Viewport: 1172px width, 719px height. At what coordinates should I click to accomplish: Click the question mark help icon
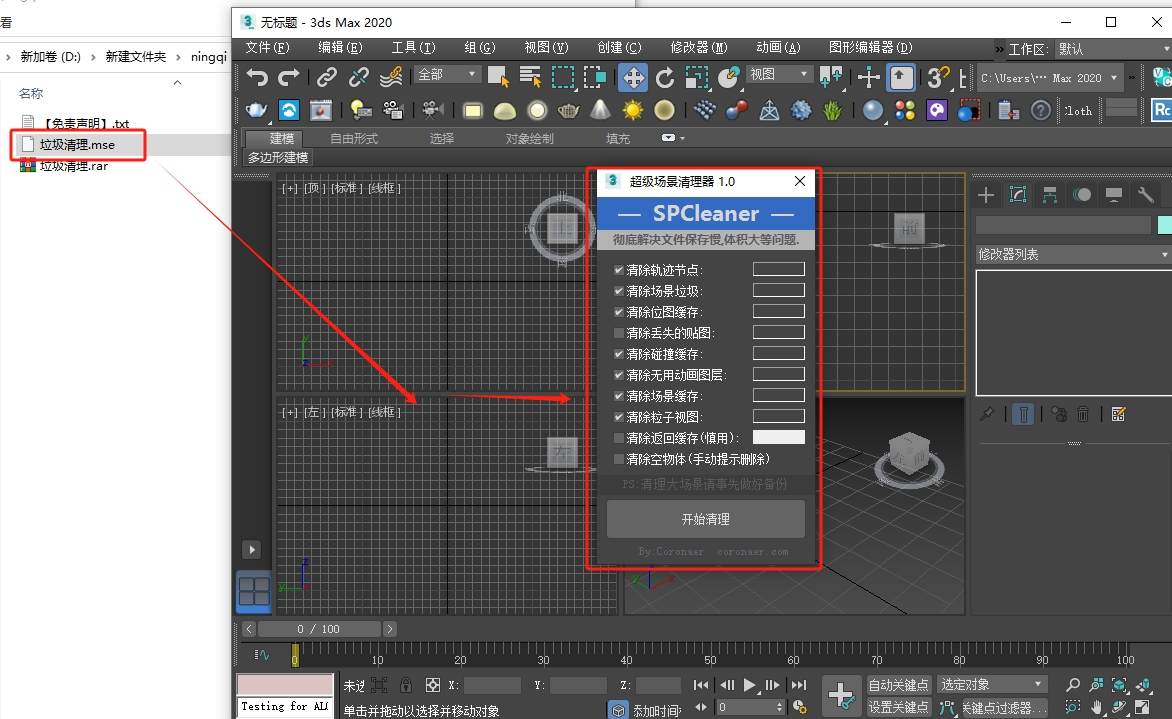(1040, 111)
